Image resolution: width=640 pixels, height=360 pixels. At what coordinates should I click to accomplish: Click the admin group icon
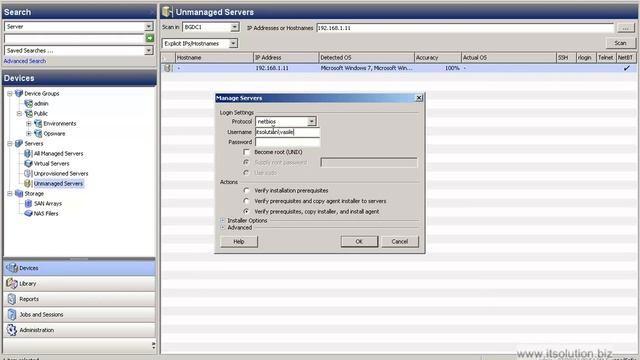pyautogui.click(x=29, y=104)
